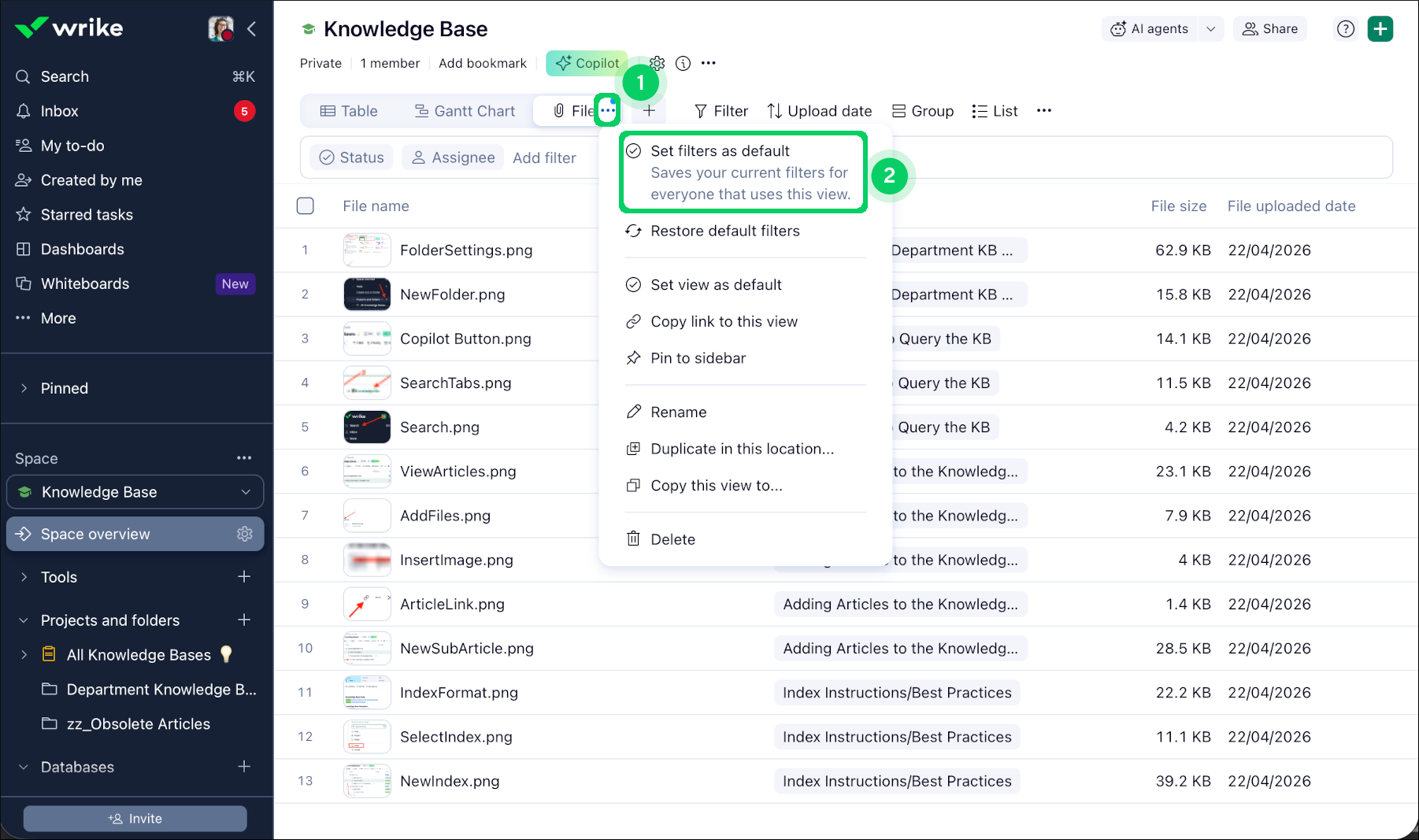Click More in the sidebar
The image size is (1419, 840).
point(135,319)
